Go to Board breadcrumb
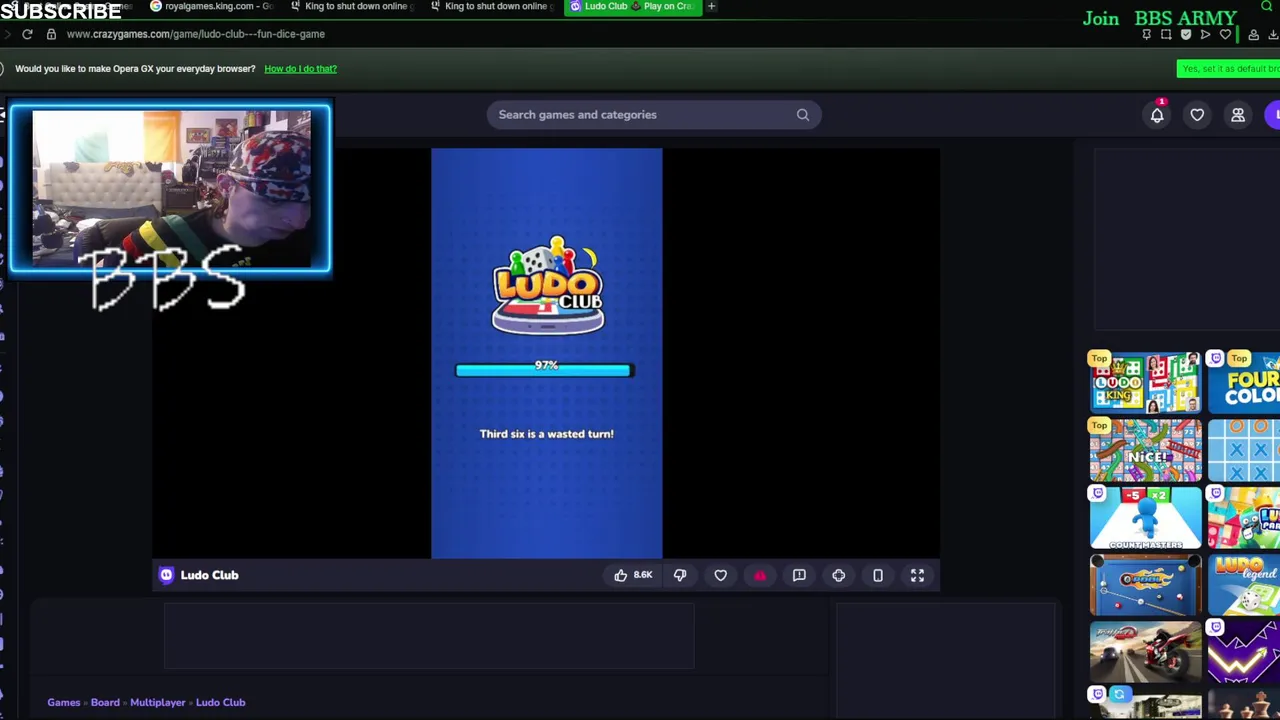This screenshot has height=720, width=1280. [x=105, y=702]
